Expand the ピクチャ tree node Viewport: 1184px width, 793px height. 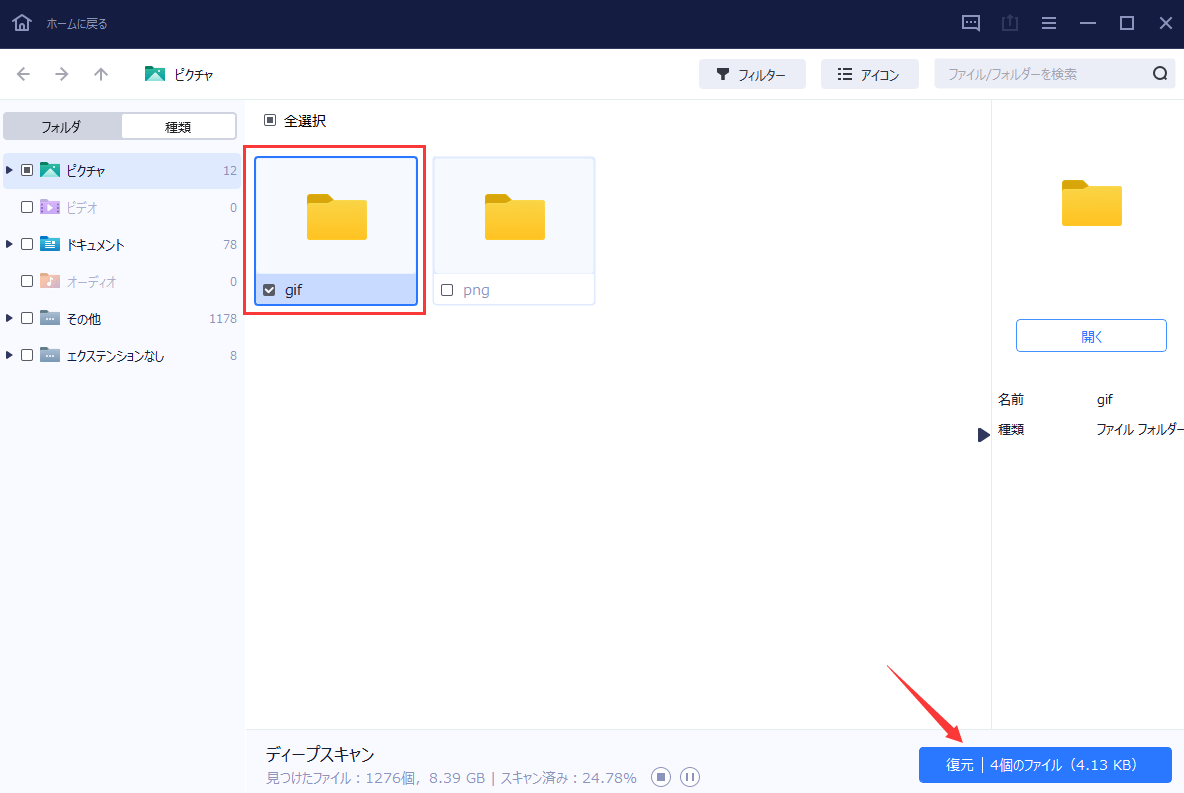tap(9, 170)
